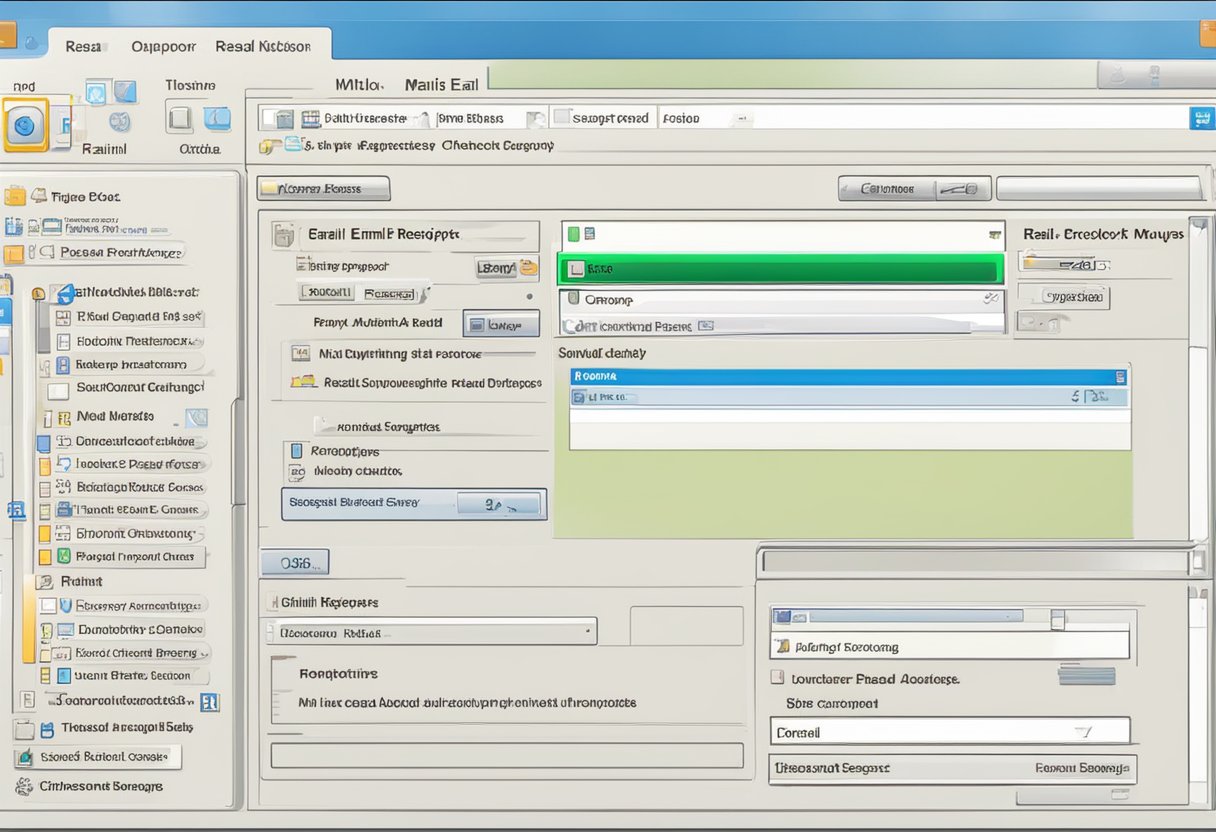Toggle the checkbox beside Lourchaer Praad Aootorse
Viewport: 1216px width, 832px height.
pyautogui.click(x=778, y=678)
